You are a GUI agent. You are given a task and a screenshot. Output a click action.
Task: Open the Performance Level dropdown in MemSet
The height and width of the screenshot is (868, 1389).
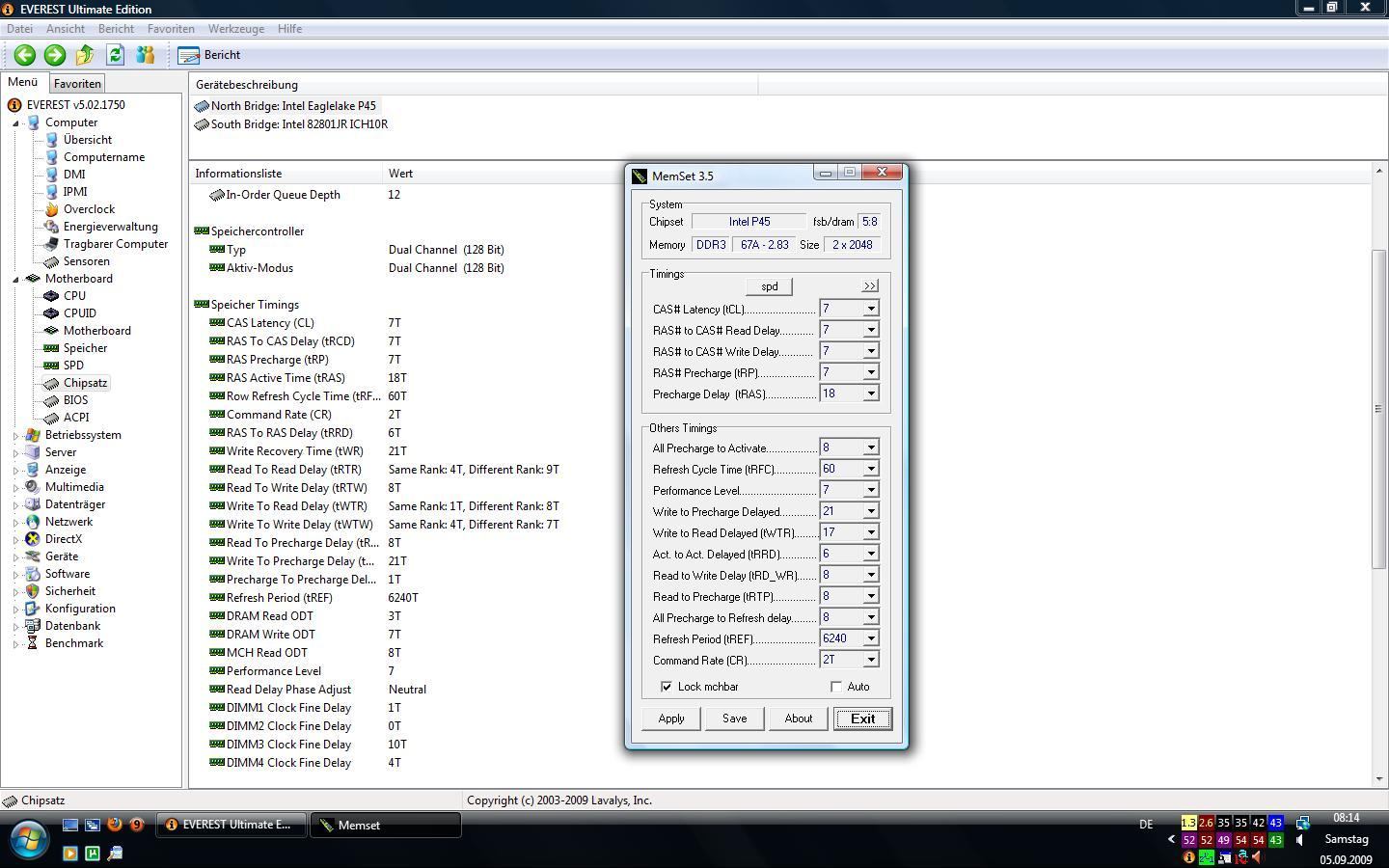870,490
